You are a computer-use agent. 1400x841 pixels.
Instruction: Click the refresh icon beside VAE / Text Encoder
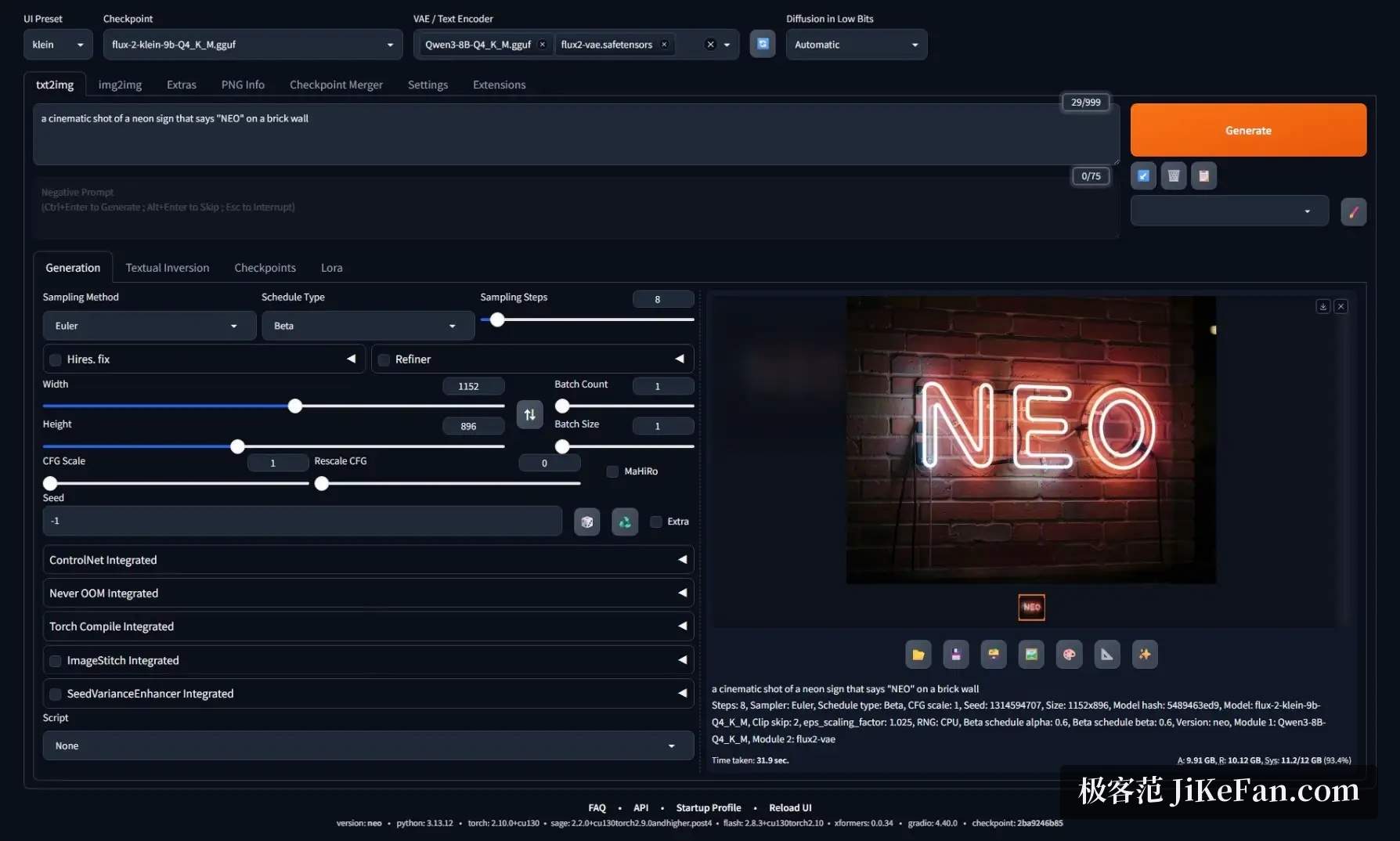click(763, 44)
